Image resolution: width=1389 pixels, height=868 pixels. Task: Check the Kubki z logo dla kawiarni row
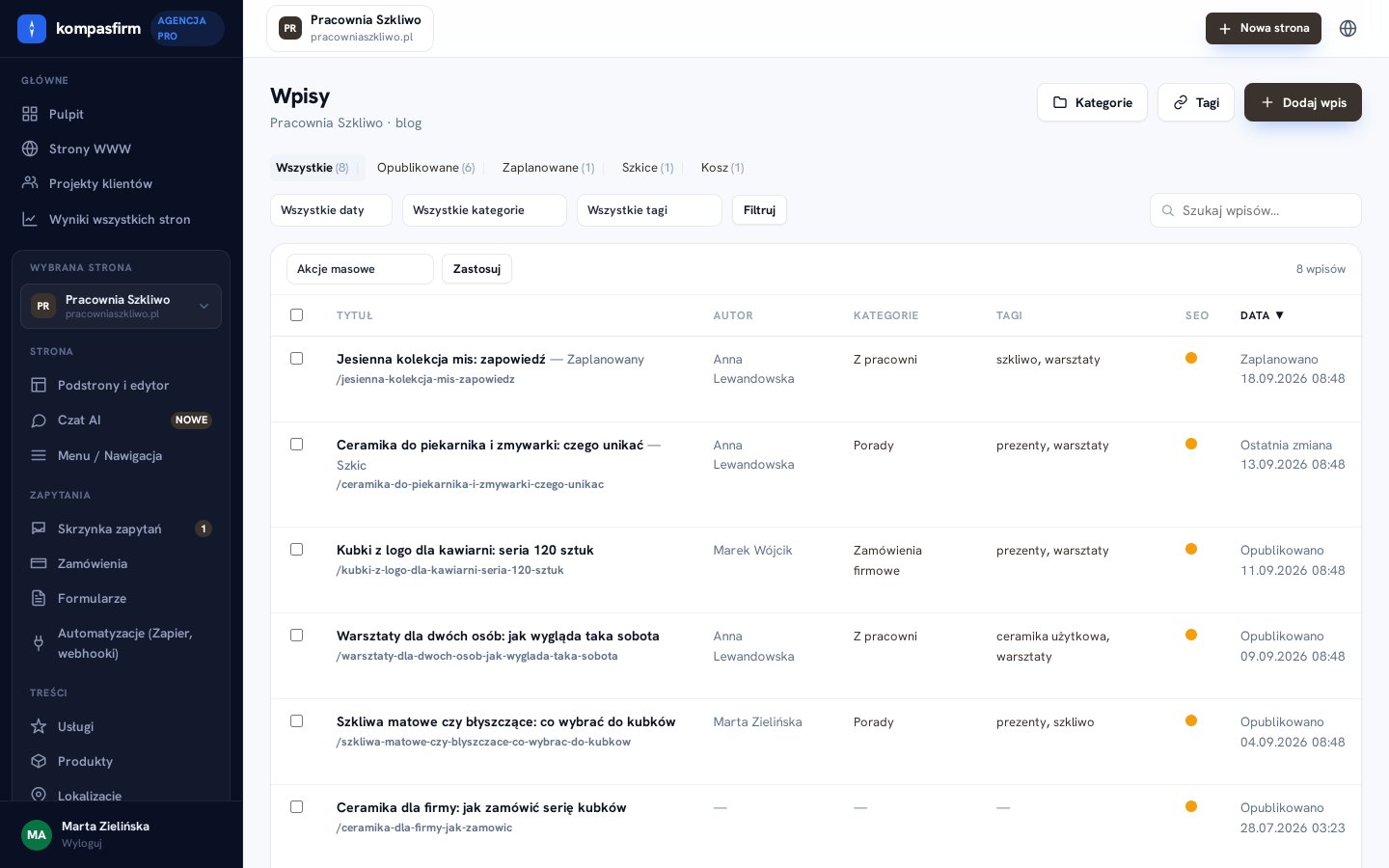[x=296, y=549]
